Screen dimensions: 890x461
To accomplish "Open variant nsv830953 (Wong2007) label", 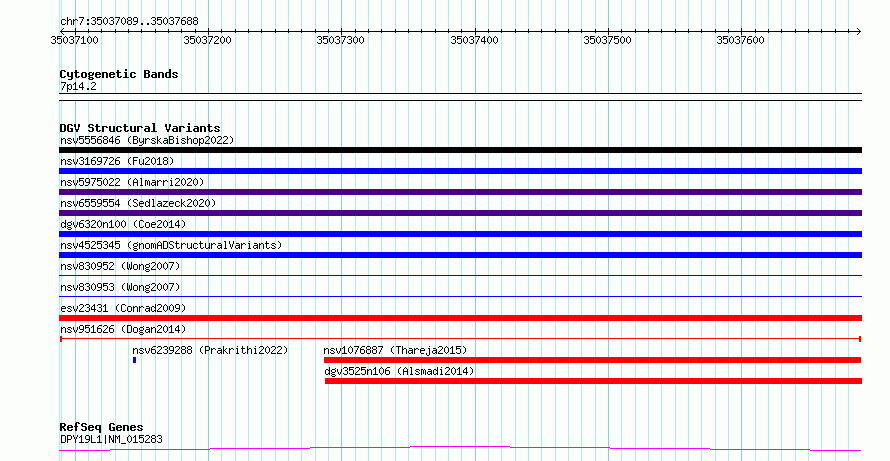I will point(120,287).
